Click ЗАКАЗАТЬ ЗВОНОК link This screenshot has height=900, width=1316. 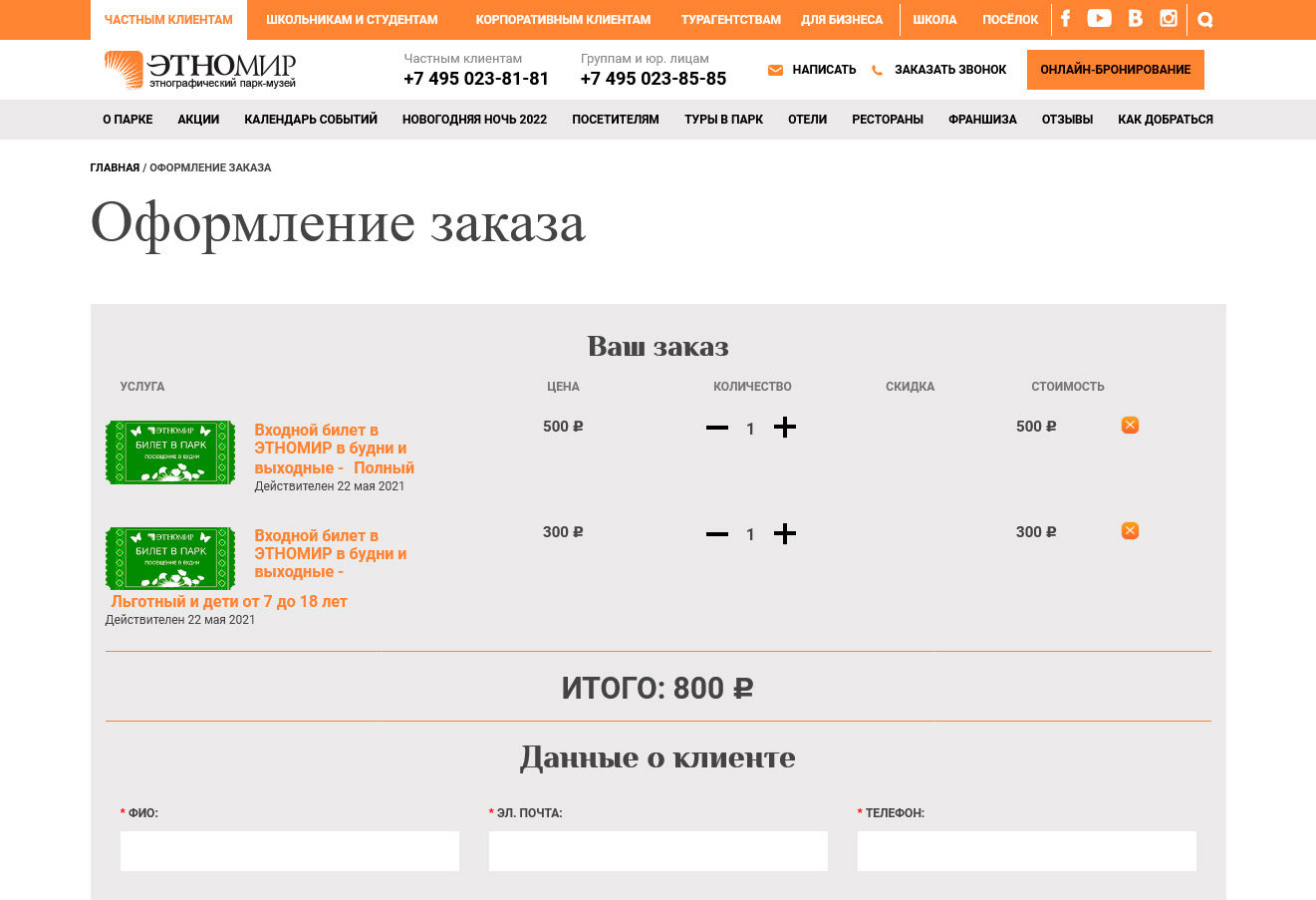[x=950, y=70]
